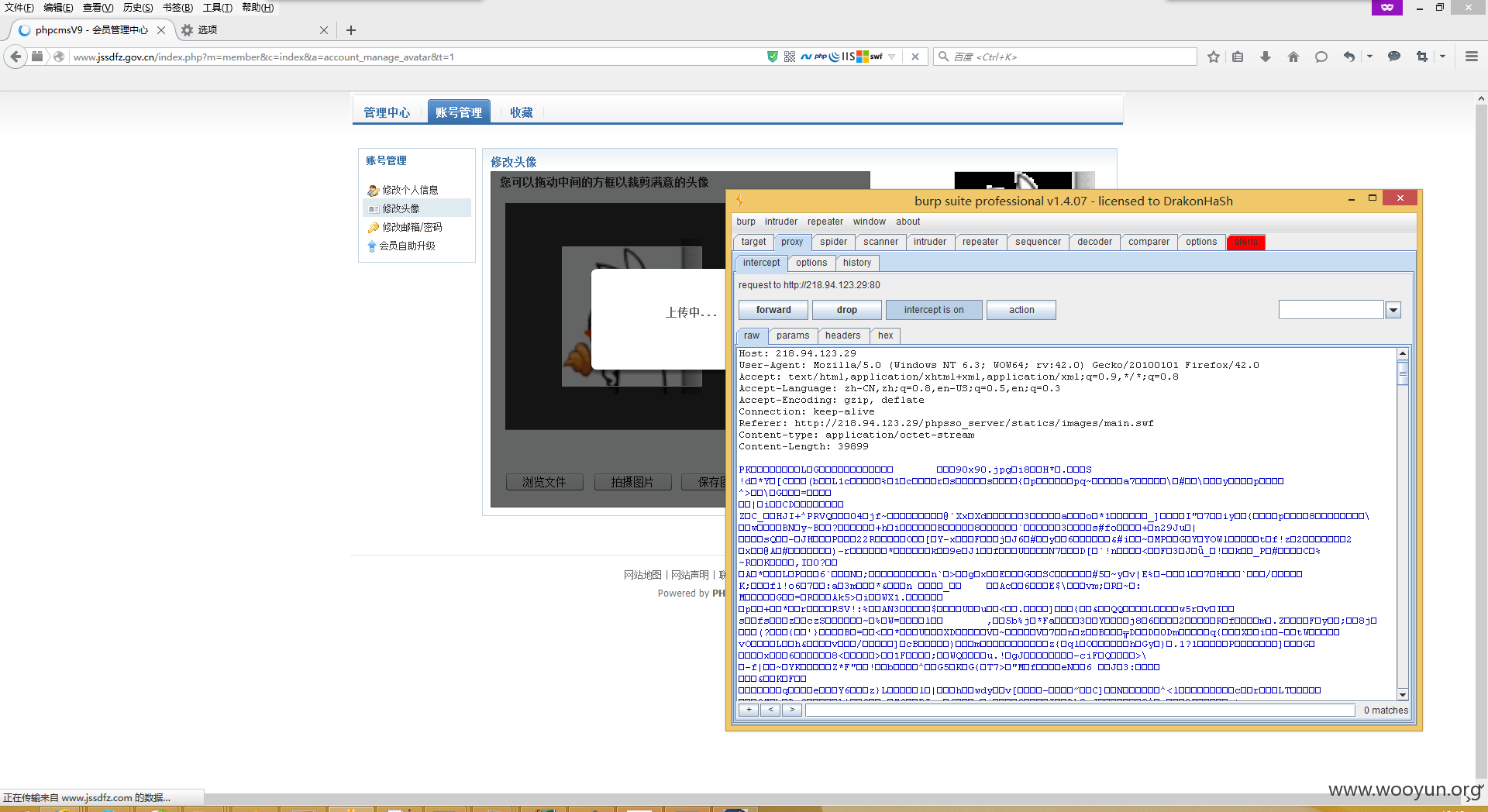Screen dimensions: 1488x812
Task: Click the 浏览文件 button
Action: 544,482
